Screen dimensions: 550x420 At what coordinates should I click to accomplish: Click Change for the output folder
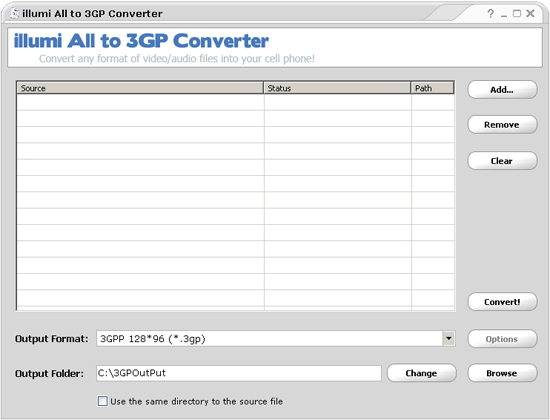click(x=422, y=373)
